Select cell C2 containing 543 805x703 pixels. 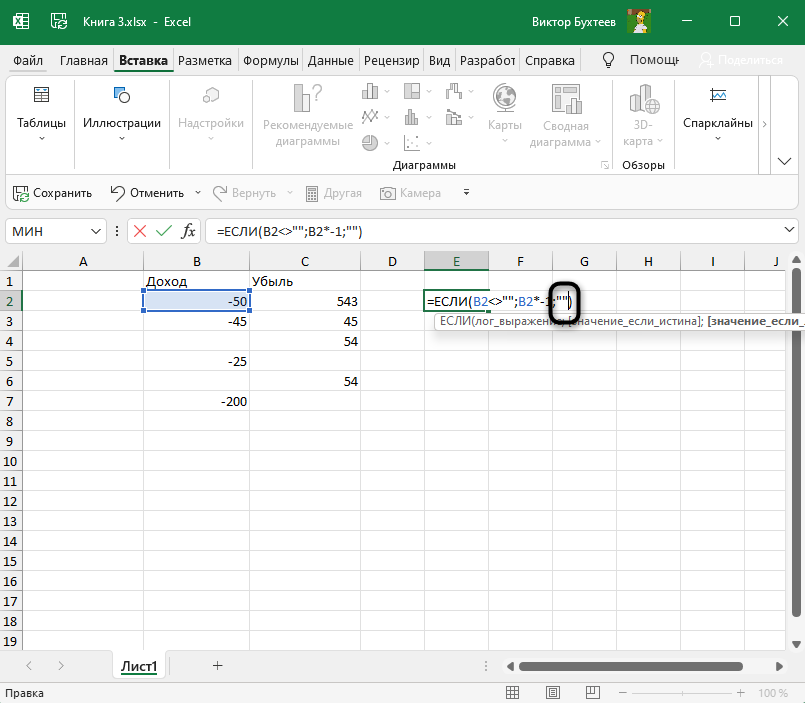pyautogui.click(x=305, y=301)
